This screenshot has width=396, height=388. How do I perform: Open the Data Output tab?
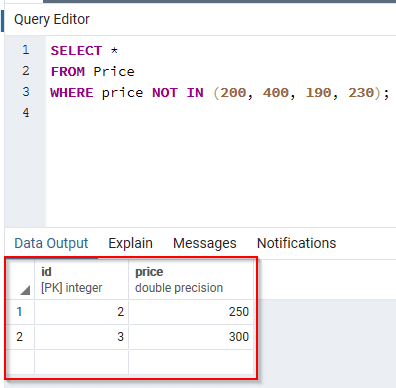point(51,243)
